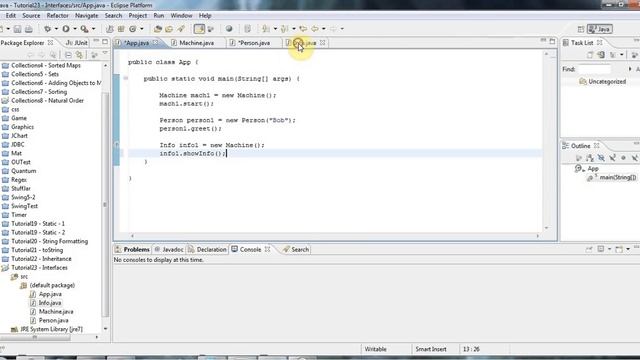
Task: Toggle Hide Fields in Outline toolbar
Action: click(601, 158)
